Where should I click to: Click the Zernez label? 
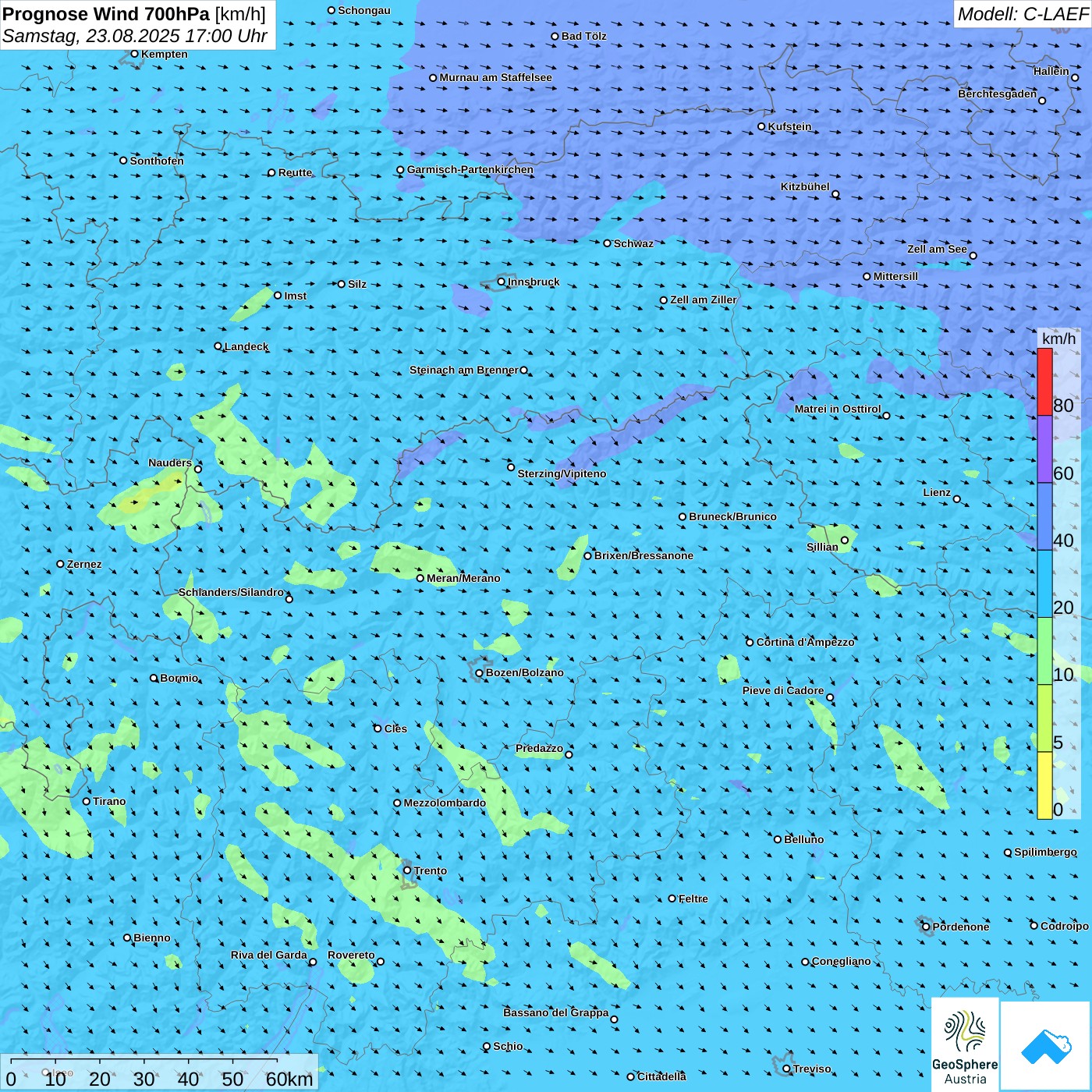click(84, 564)
